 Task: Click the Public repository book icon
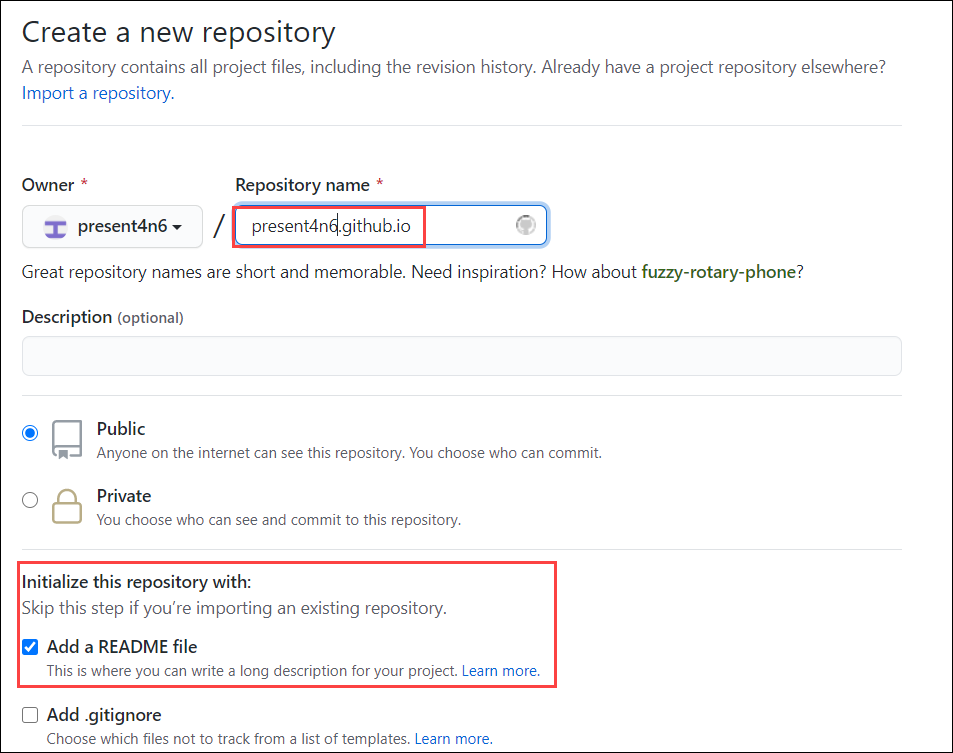pyautogui.click(x=67, y=439)
